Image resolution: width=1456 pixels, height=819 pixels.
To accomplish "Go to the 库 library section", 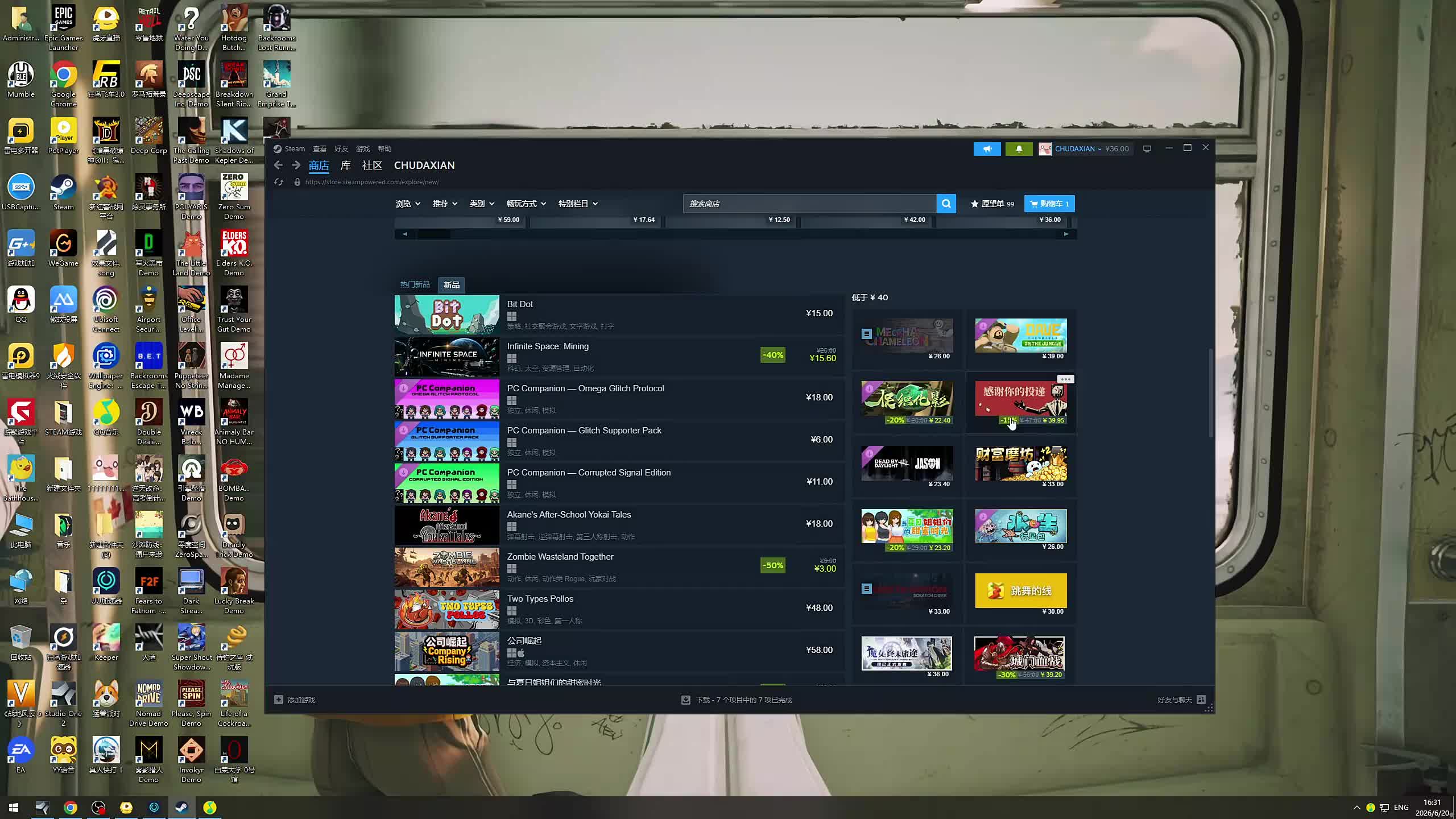I will pos(345,166).
